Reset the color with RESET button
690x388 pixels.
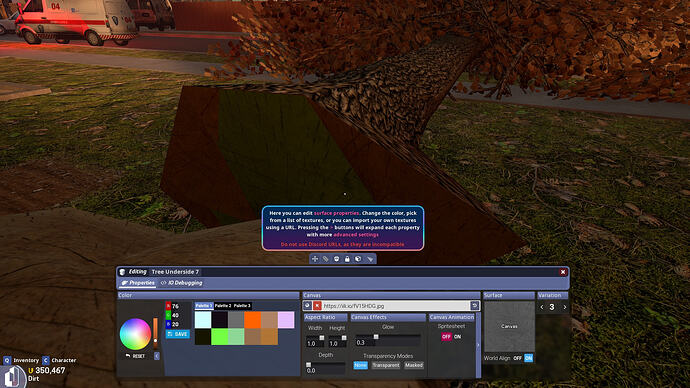135,356
